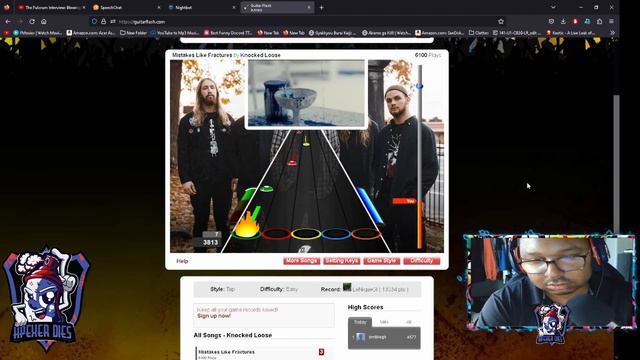Switch to the SpeechChat tab
This screenshot has height=360, width=640.
[x=126, y=7]
